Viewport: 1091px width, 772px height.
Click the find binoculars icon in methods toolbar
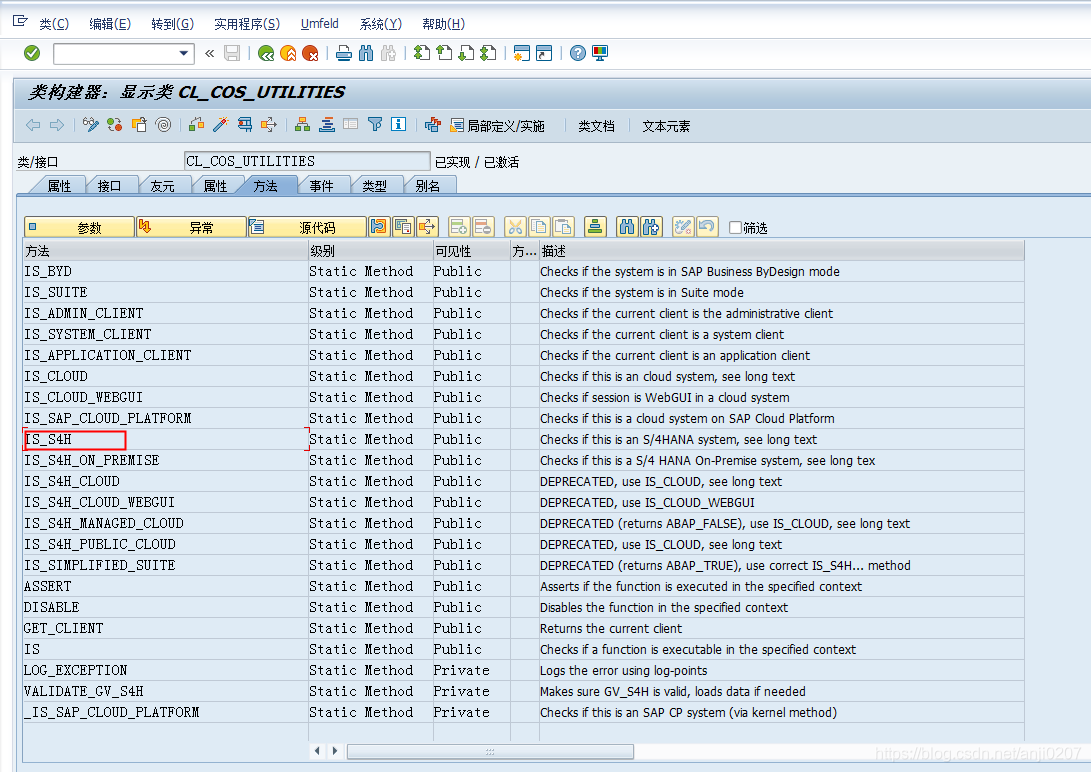point(627,227)
